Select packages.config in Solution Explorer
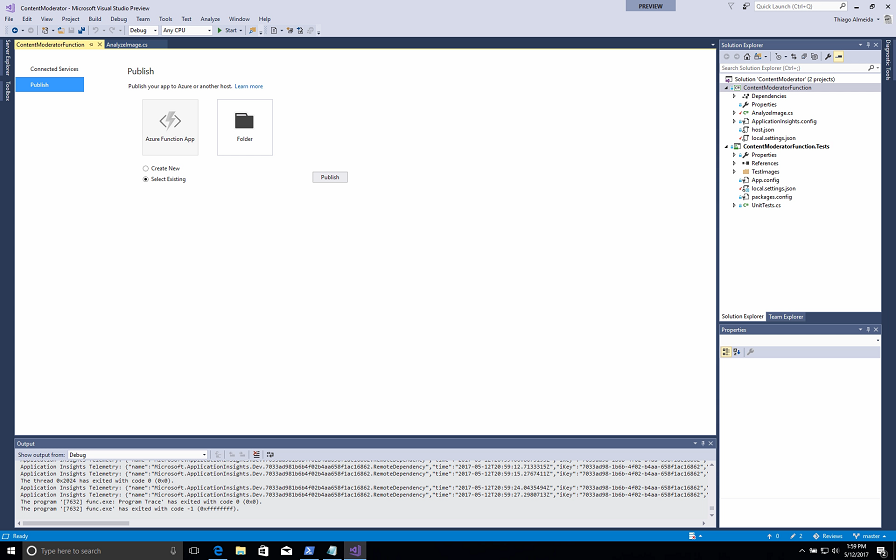Viewport: 896px width, 560px height. pyautogui.click(x=771, y=197)
